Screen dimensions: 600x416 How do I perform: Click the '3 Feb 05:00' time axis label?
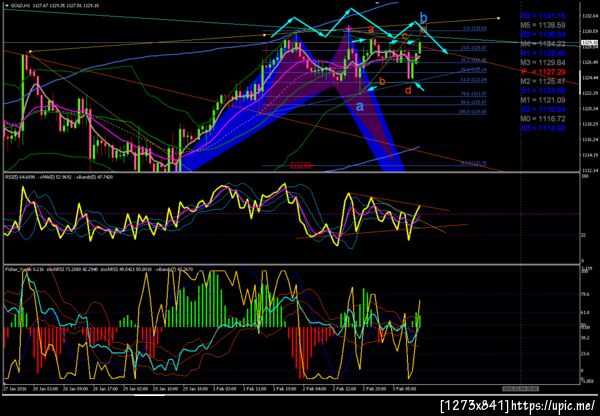406,389
